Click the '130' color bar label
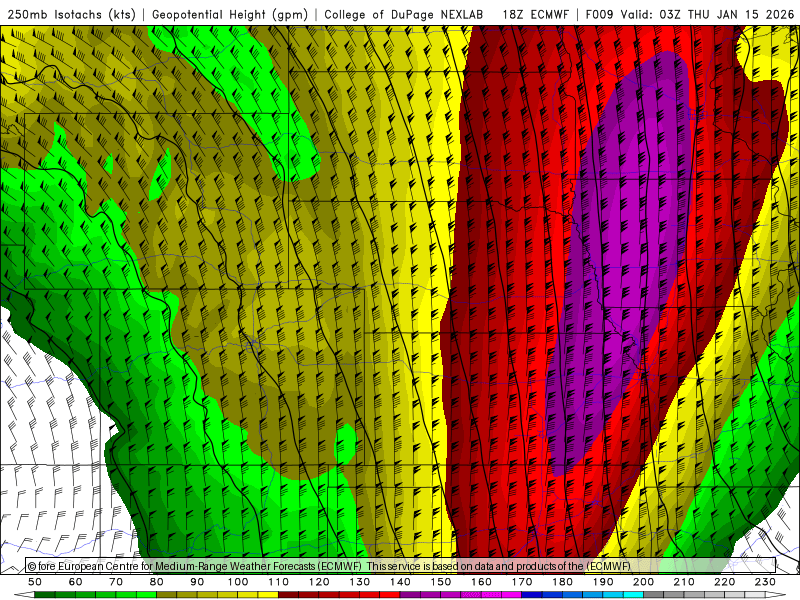800x600 pixels. (x=360, y=582)
